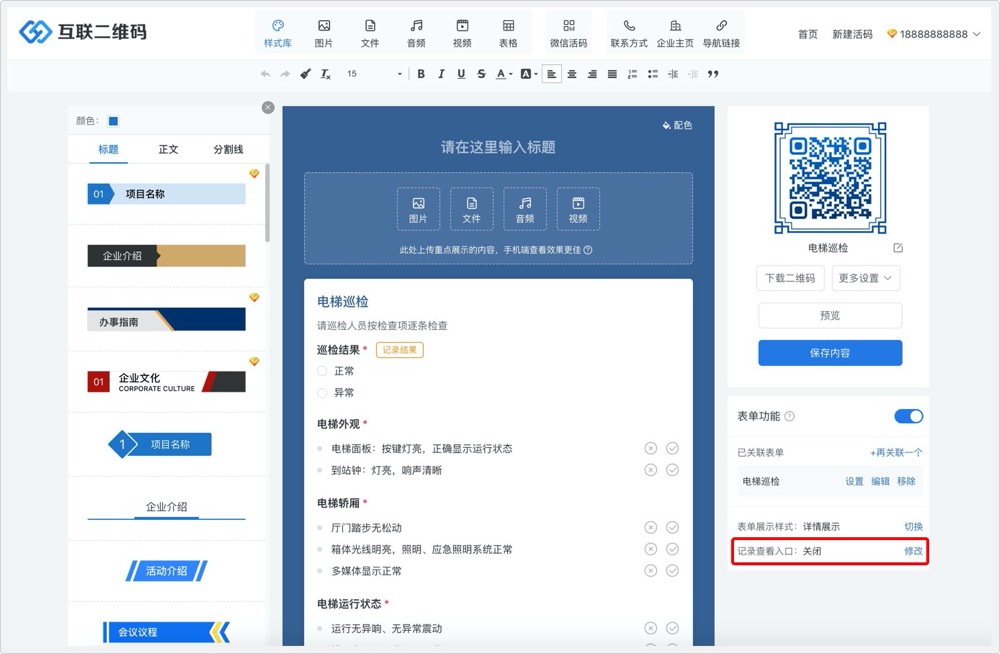
Task: Switch to the 正文 style tab
Action: coord(168,149)
